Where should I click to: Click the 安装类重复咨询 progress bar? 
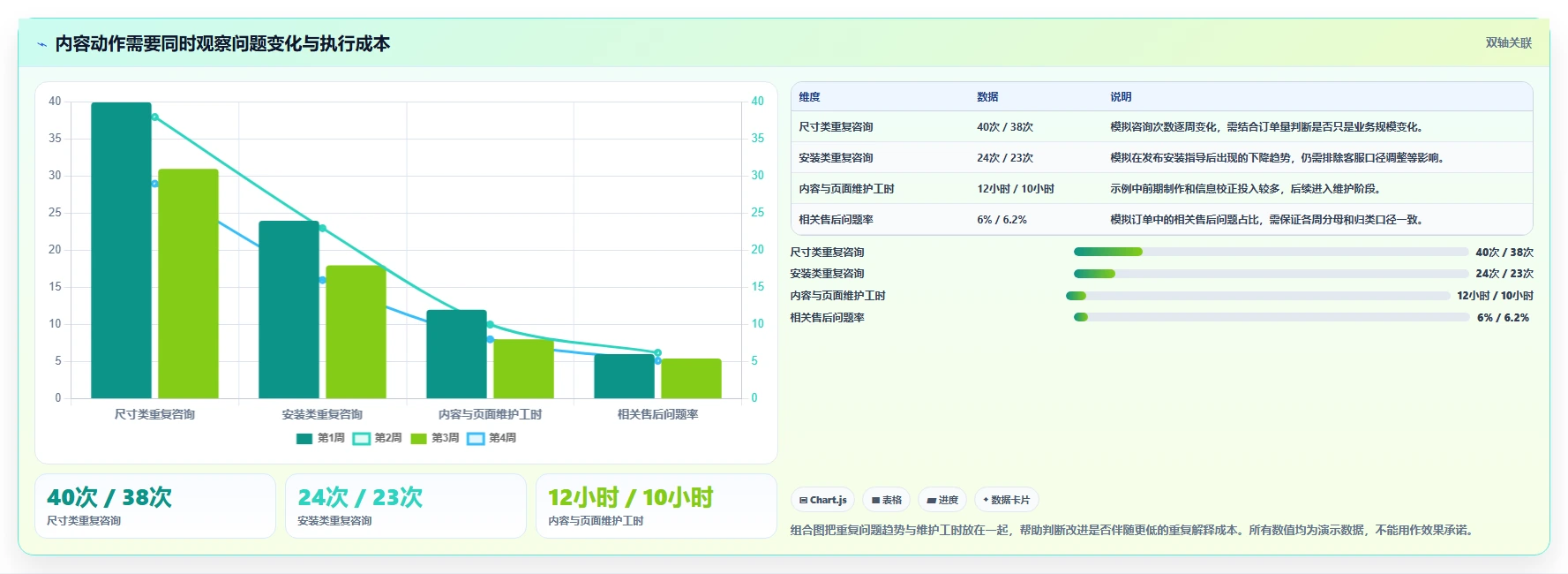tap(1271, 274)
